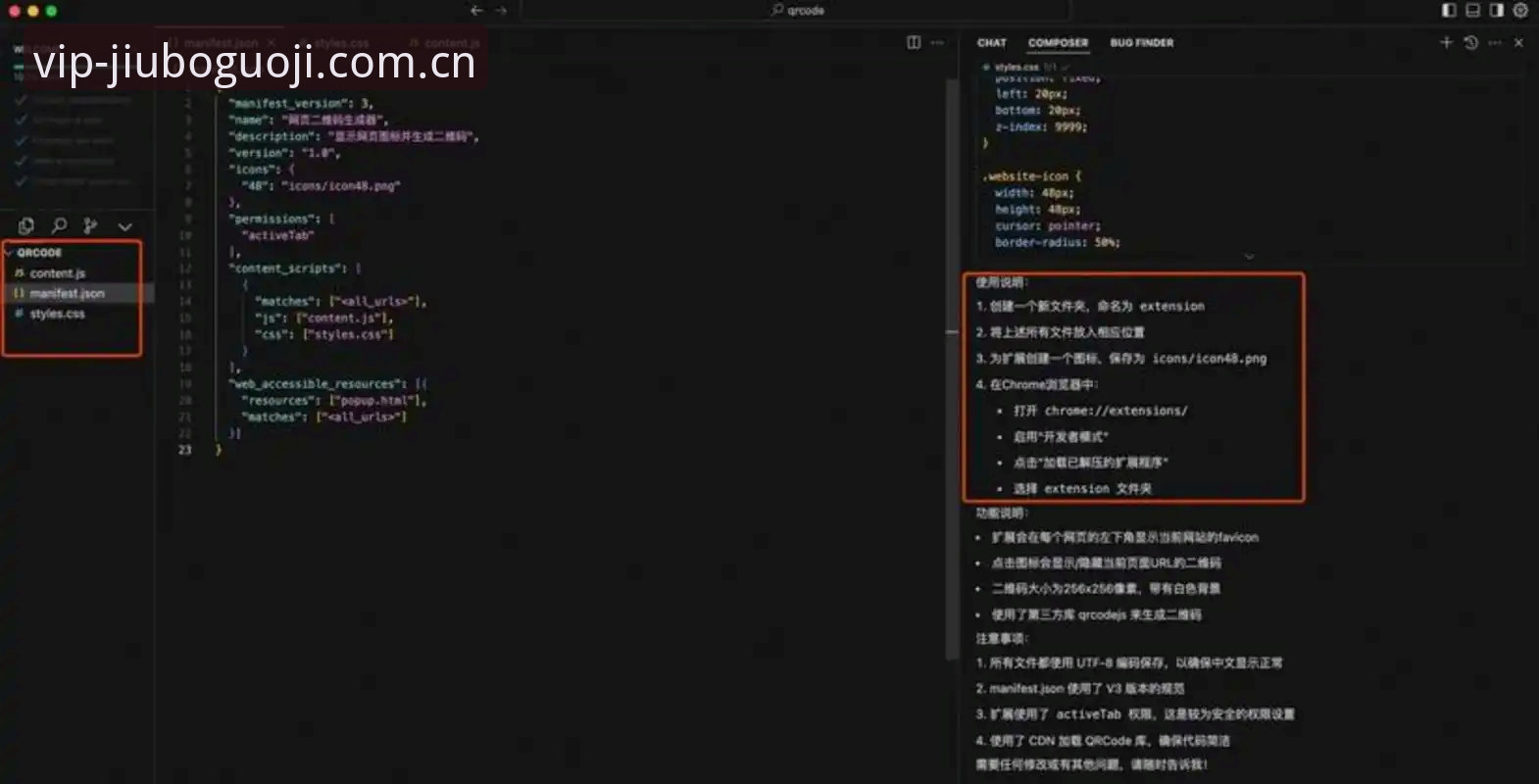Viewport: 1539px width, 784px height.
Task: Toggle the primary sidebar layout icon
Action: 1449,11
